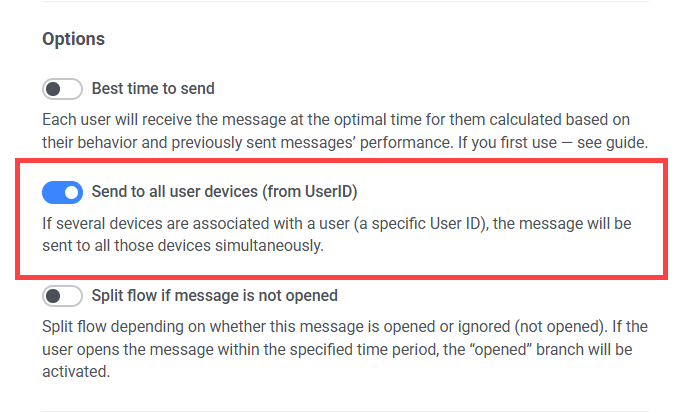The height and width of the screenshot is (413, 686).
Task: Enable the Best time to send toggle
Action: tap(62, 89)
